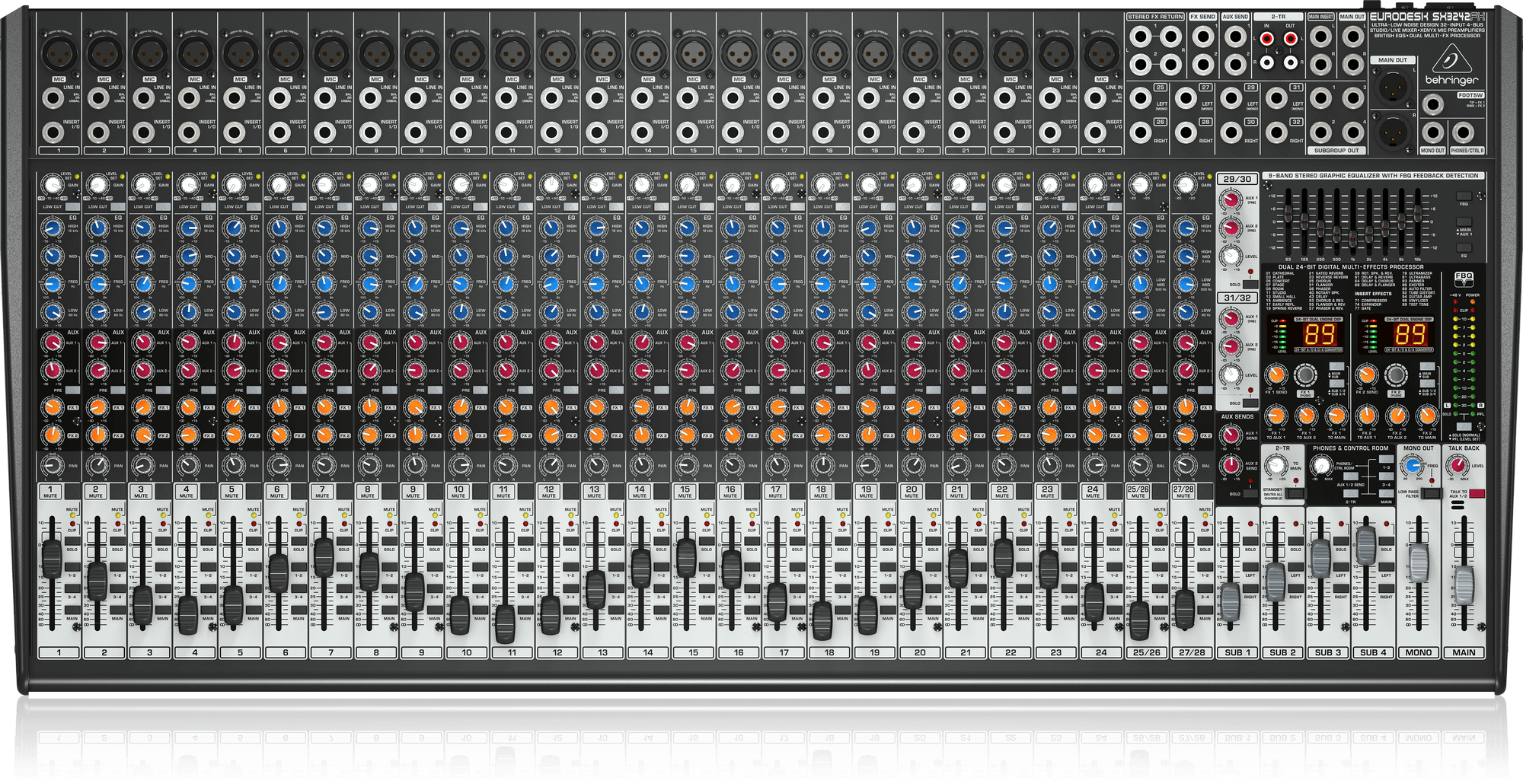Click the Main fader cap

click(1464, 584)
